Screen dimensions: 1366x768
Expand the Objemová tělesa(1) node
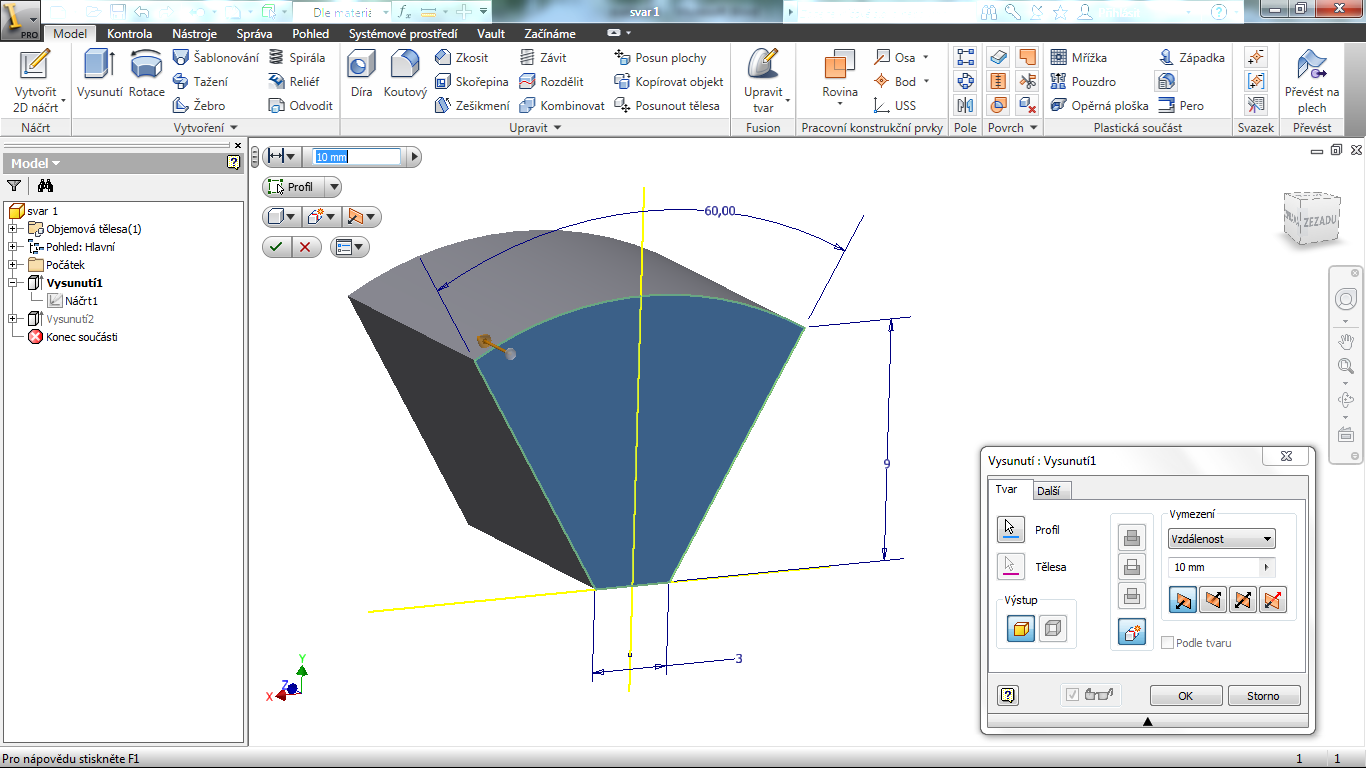point(13,229)
